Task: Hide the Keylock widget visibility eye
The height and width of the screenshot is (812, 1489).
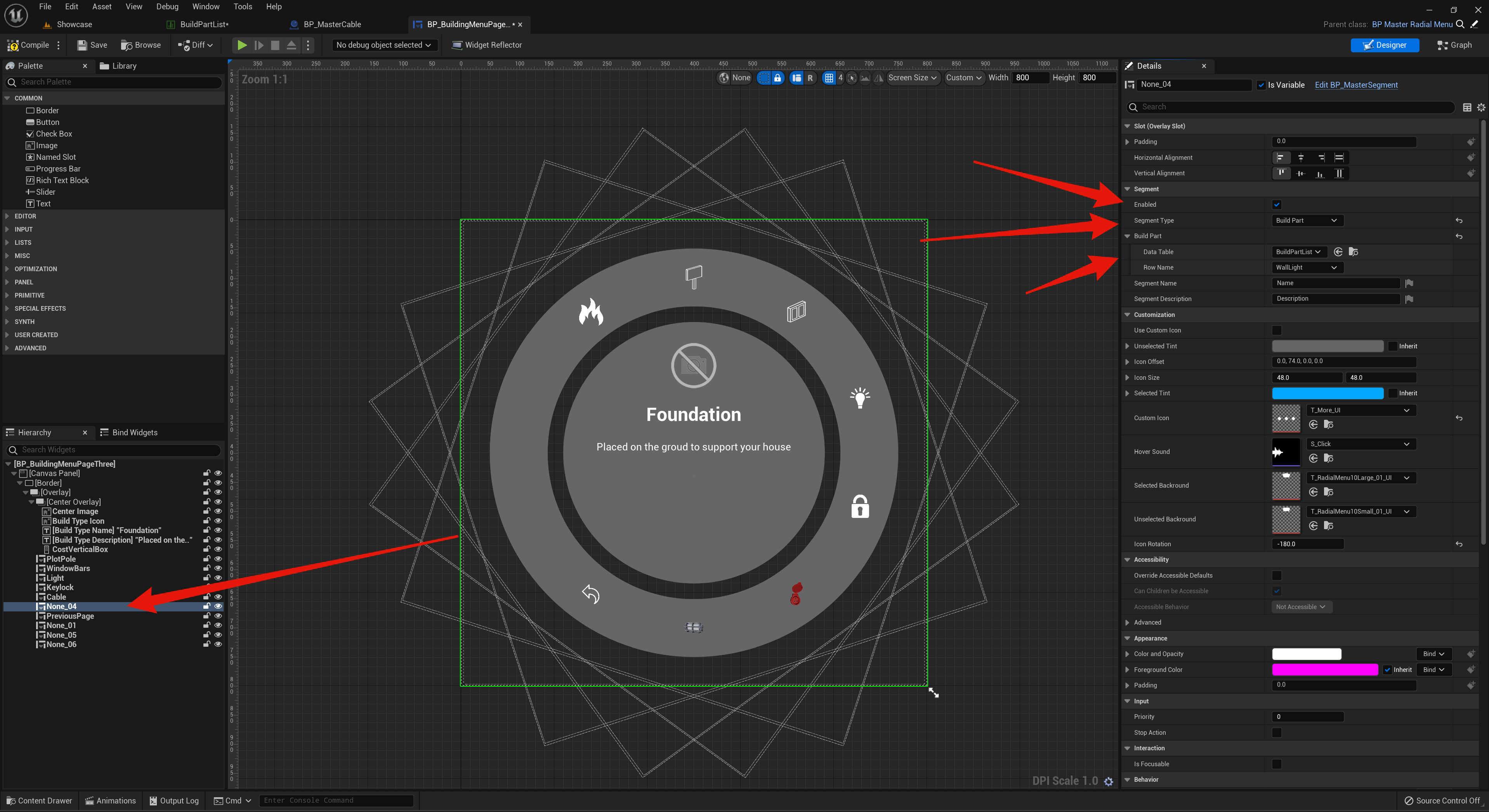Action: point(218,587)
